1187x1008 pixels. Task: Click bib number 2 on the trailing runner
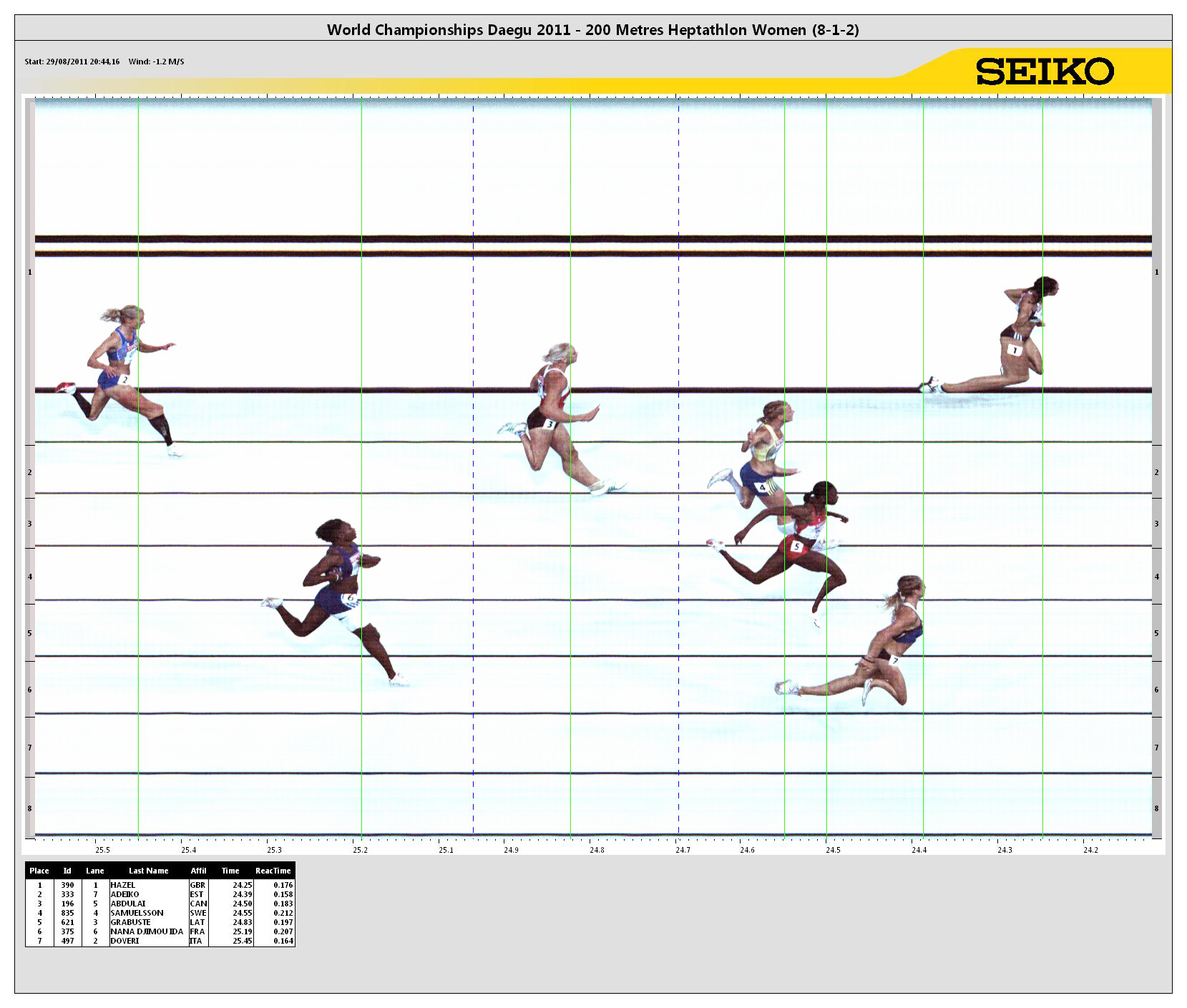pos(124,379)
